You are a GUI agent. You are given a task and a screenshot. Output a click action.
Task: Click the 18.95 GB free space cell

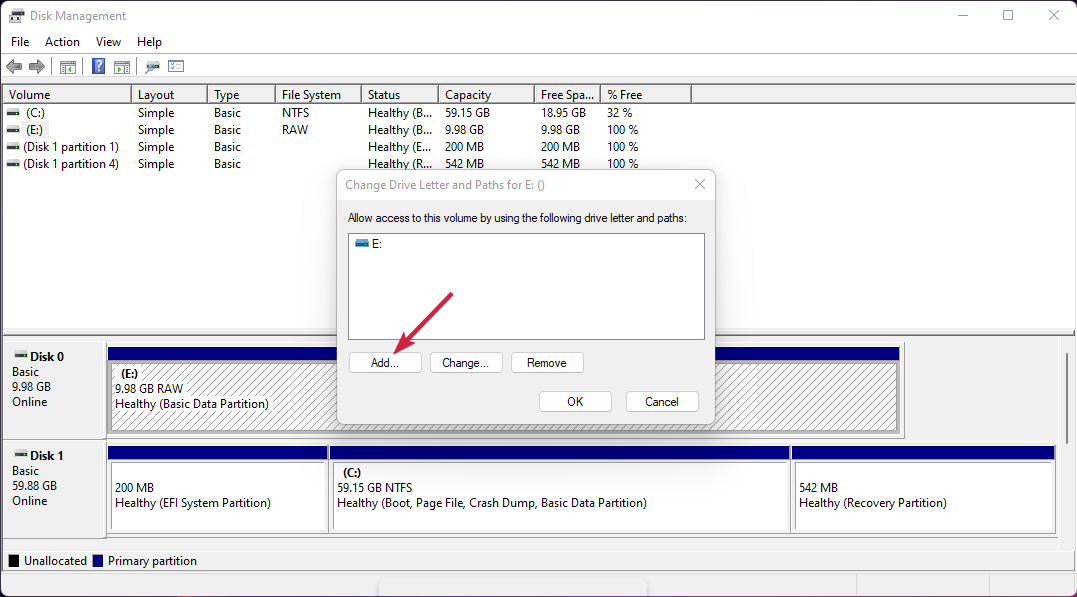(x=563, y=113)
